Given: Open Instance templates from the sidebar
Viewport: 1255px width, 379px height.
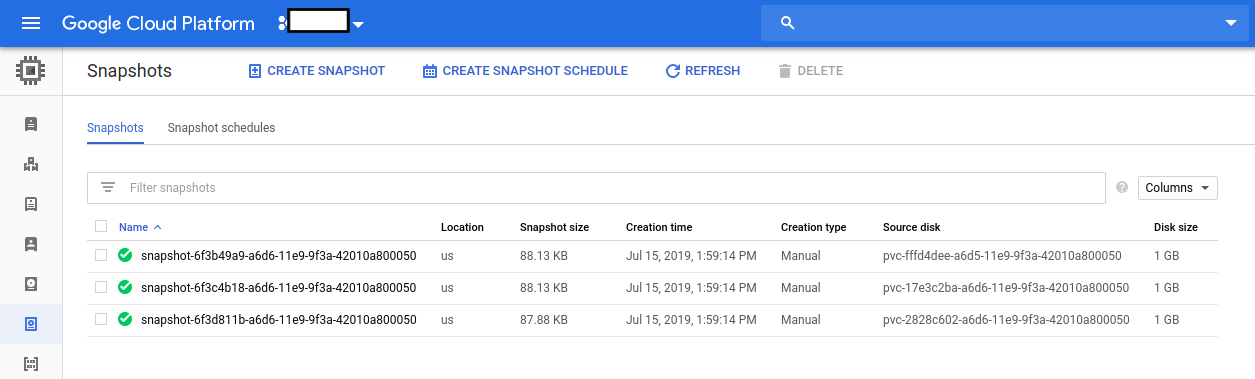Looking at the screenshot, I should tap(31, 204).
